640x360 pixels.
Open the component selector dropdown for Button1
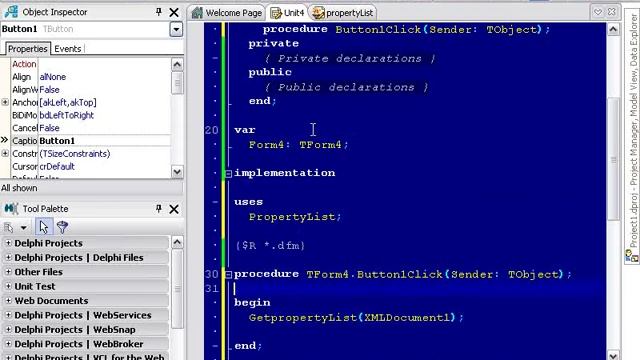coord(176,29)
